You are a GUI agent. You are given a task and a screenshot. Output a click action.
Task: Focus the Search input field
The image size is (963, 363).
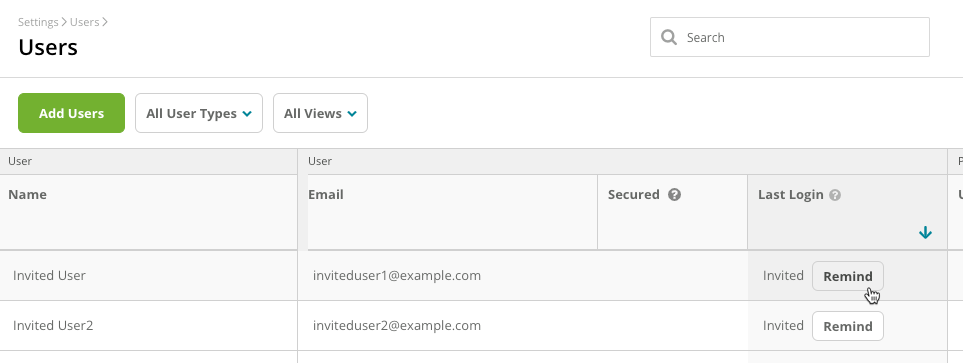(x=790, y=37)
